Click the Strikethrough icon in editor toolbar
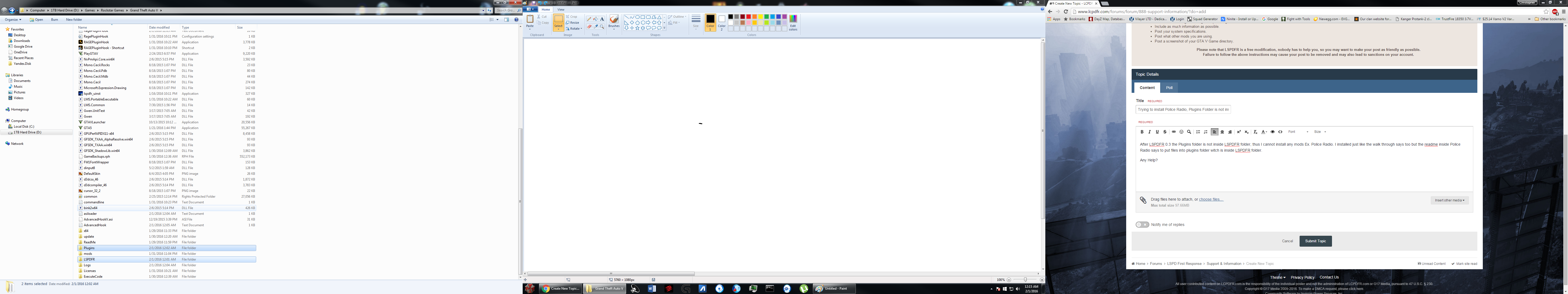1568x294 pixels. coord(1165,132)
